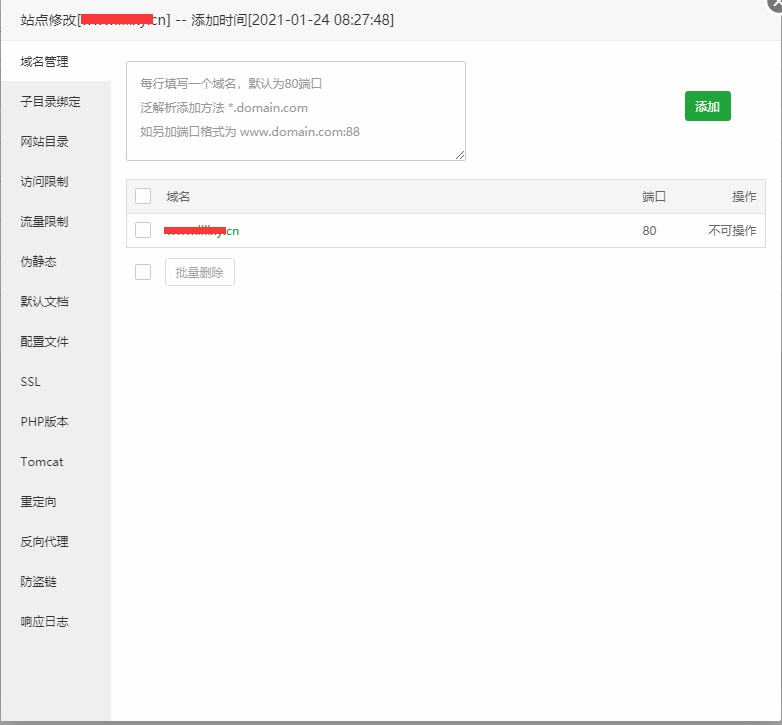782x725 pixels.
Task: Go to 默认文档 section
Action: pos(56,302)
